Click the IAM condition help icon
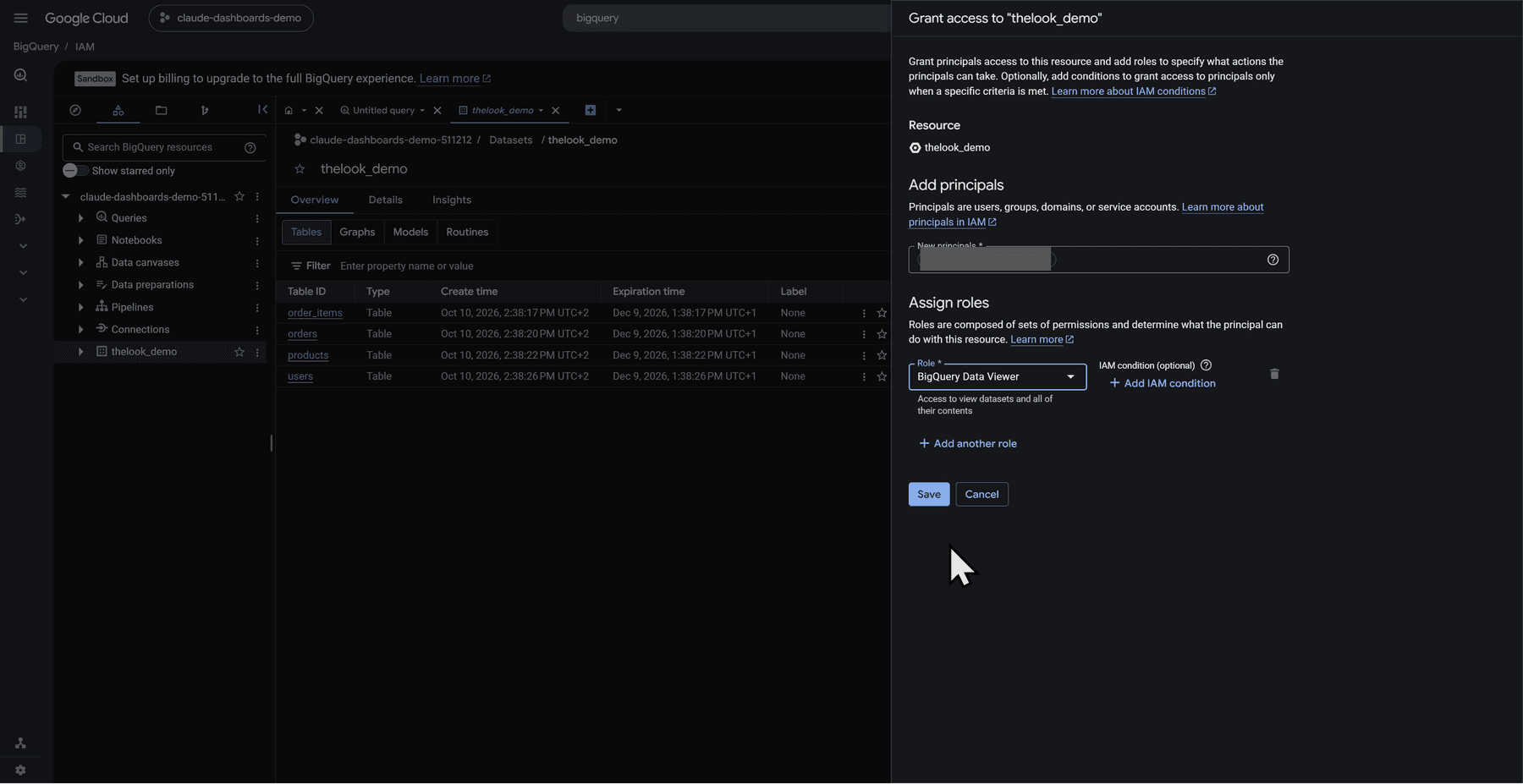 1206,365
